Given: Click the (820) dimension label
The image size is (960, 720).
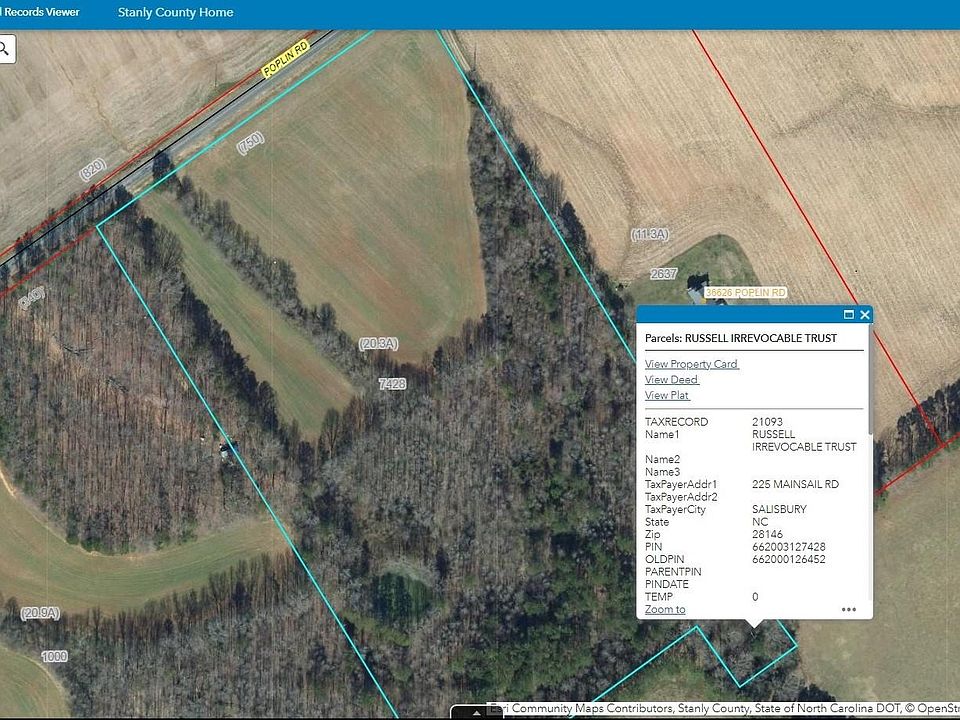Looking at the screenshot, I should pyautogui.click(x=92, y=170).
